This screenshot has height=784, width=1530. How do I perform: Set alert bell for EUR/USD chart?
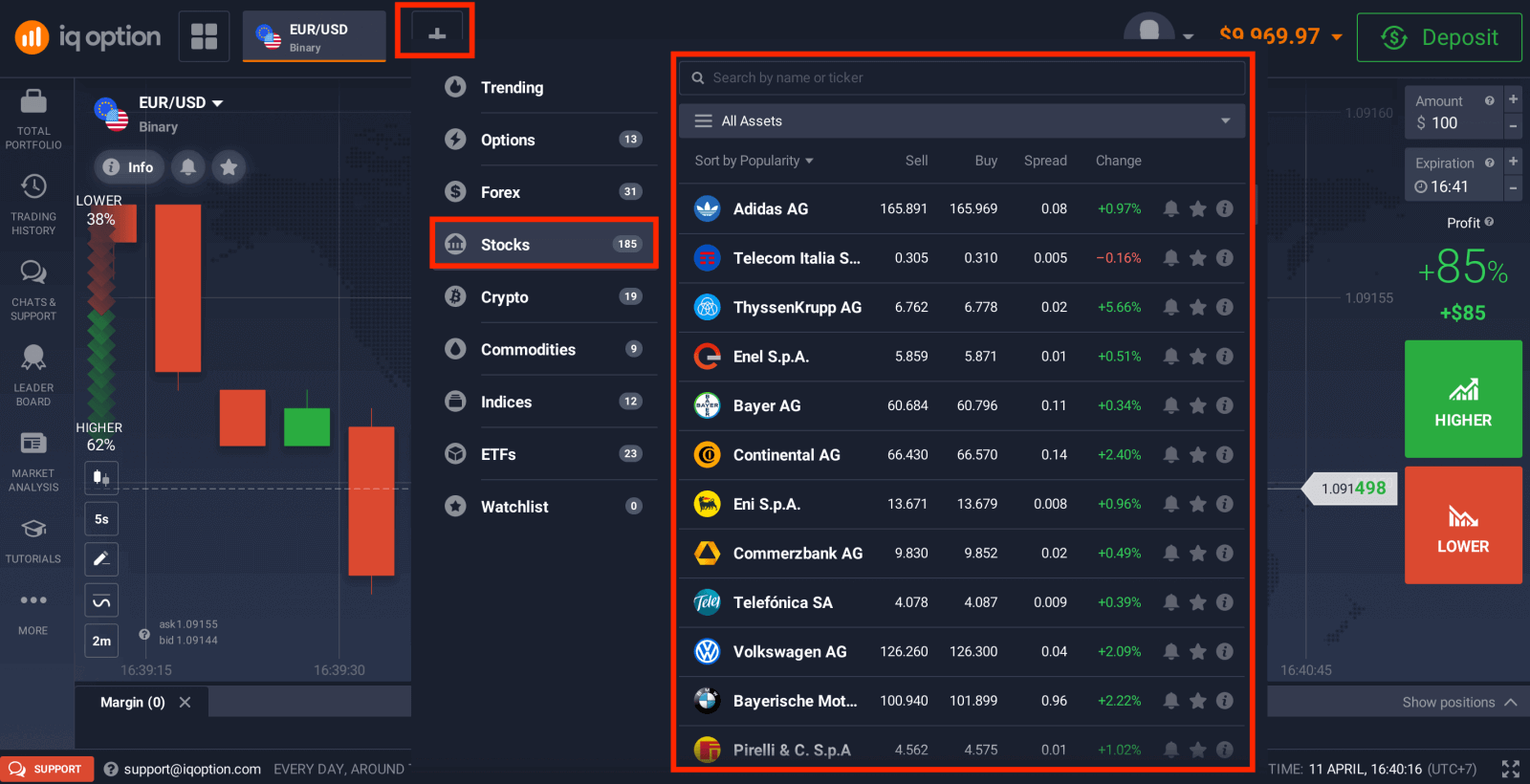coord(188,166)
